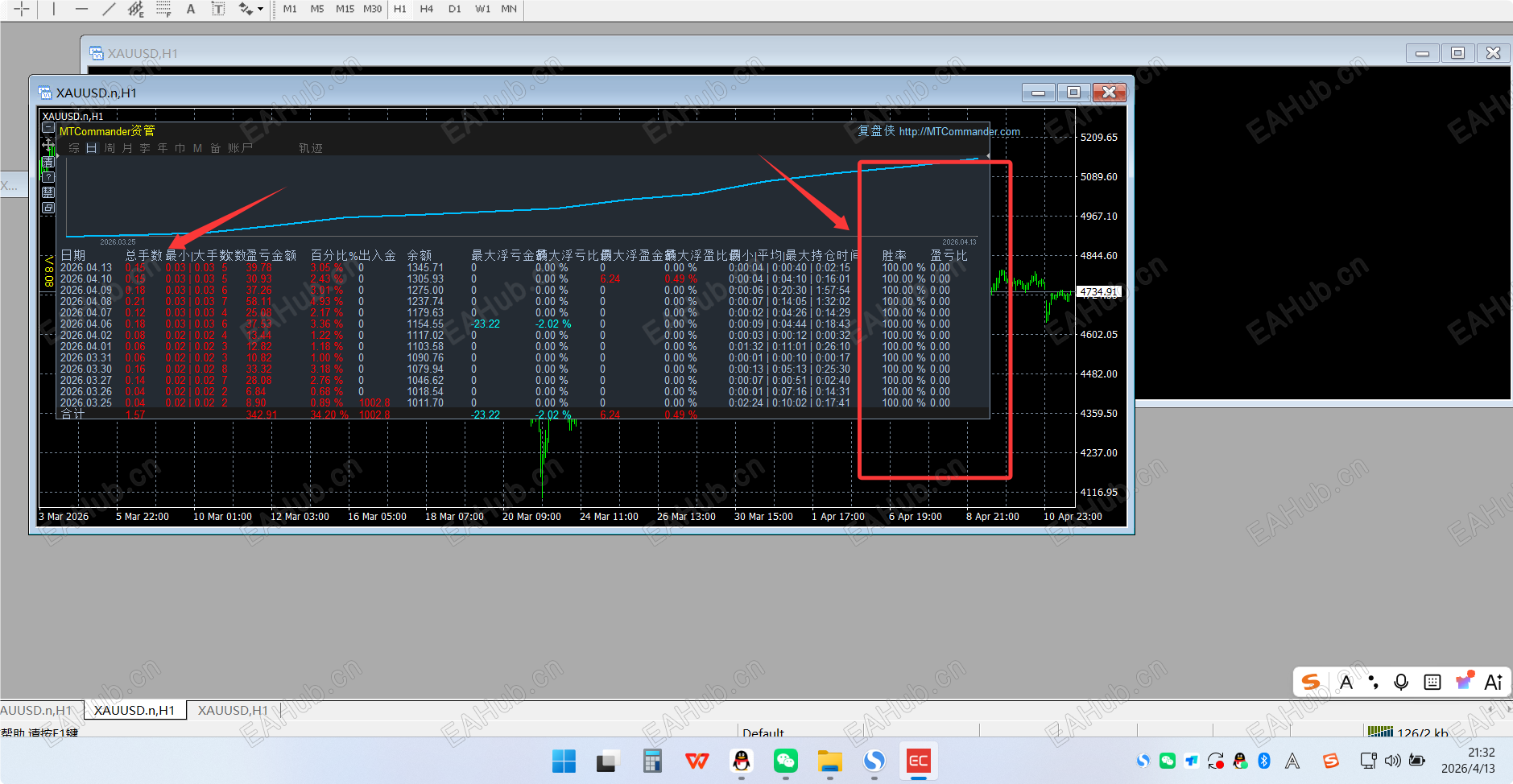Click the move-panel cross arrows icon

click(x=48, y=146)
